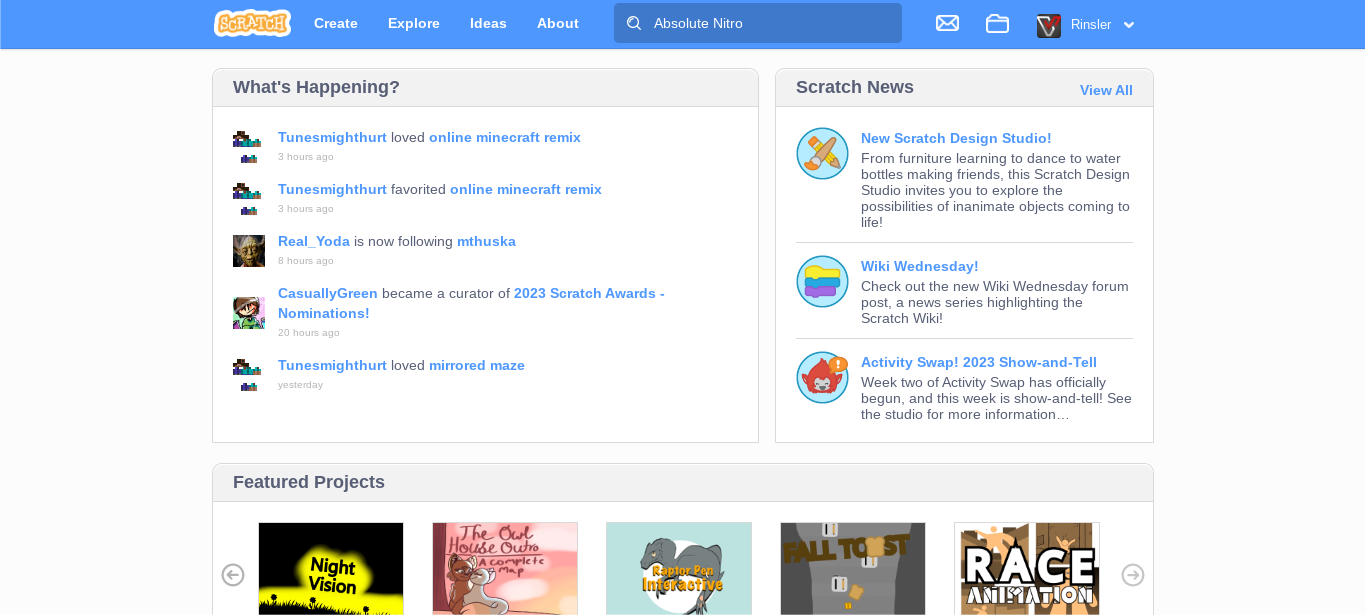Click Real_Yoda's Yoda avatar
This screenshot has height=615, width=1365.
click(x=249, y=251)
